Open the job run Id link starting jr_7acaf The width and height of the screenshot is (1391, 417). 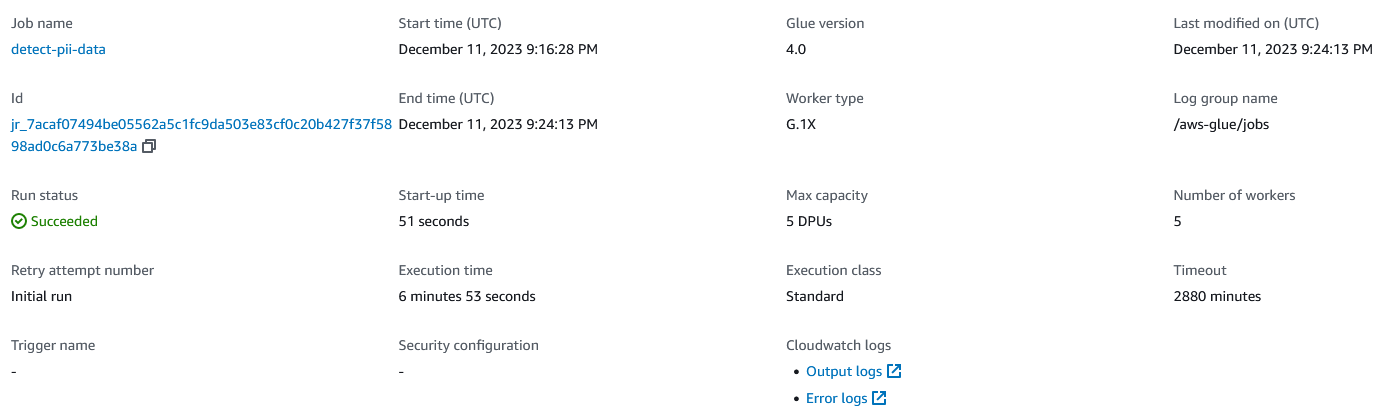tap(201, 135)
